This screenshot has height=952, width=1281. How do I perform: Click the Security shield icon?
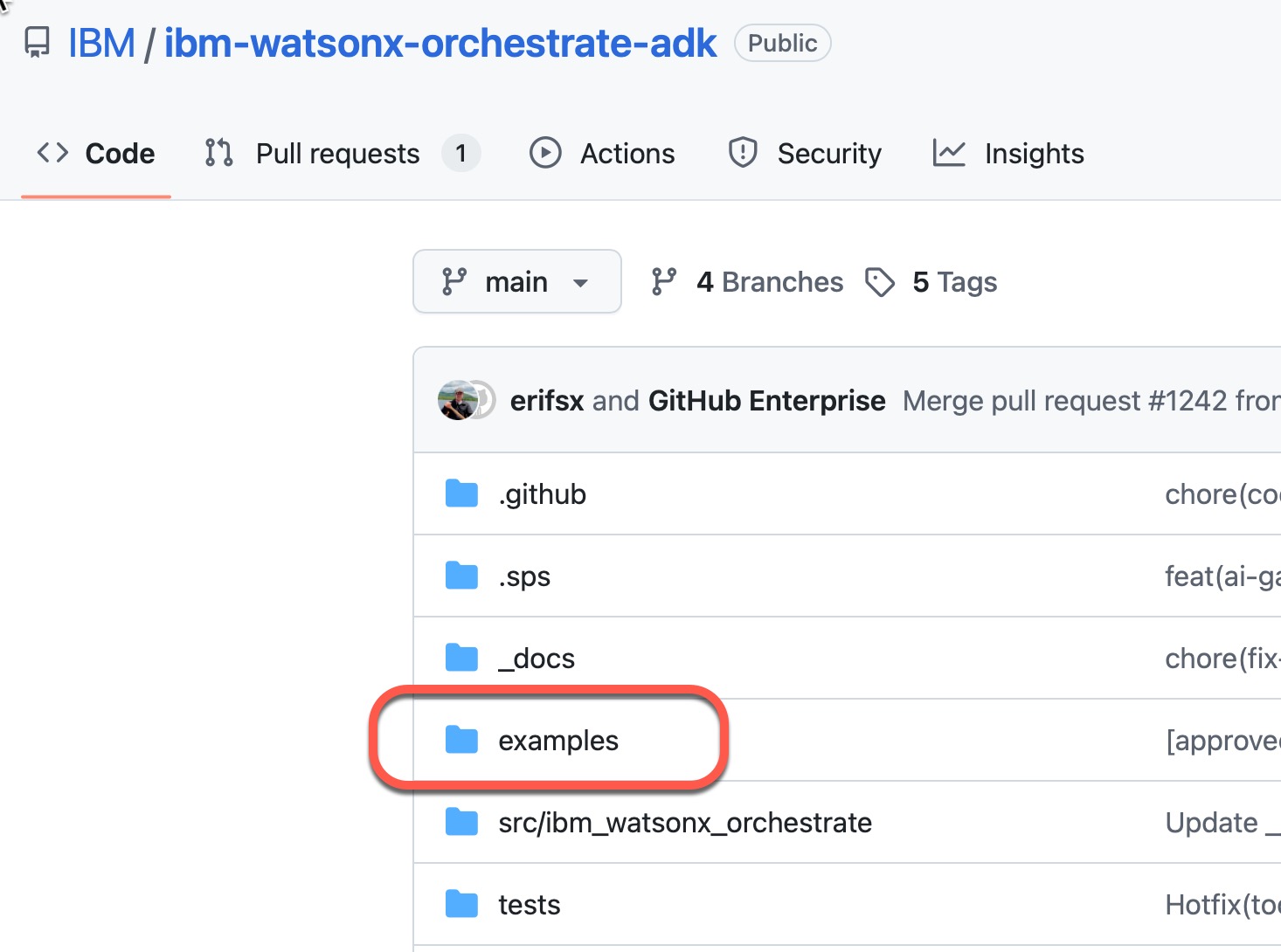[x=742, y=153]
